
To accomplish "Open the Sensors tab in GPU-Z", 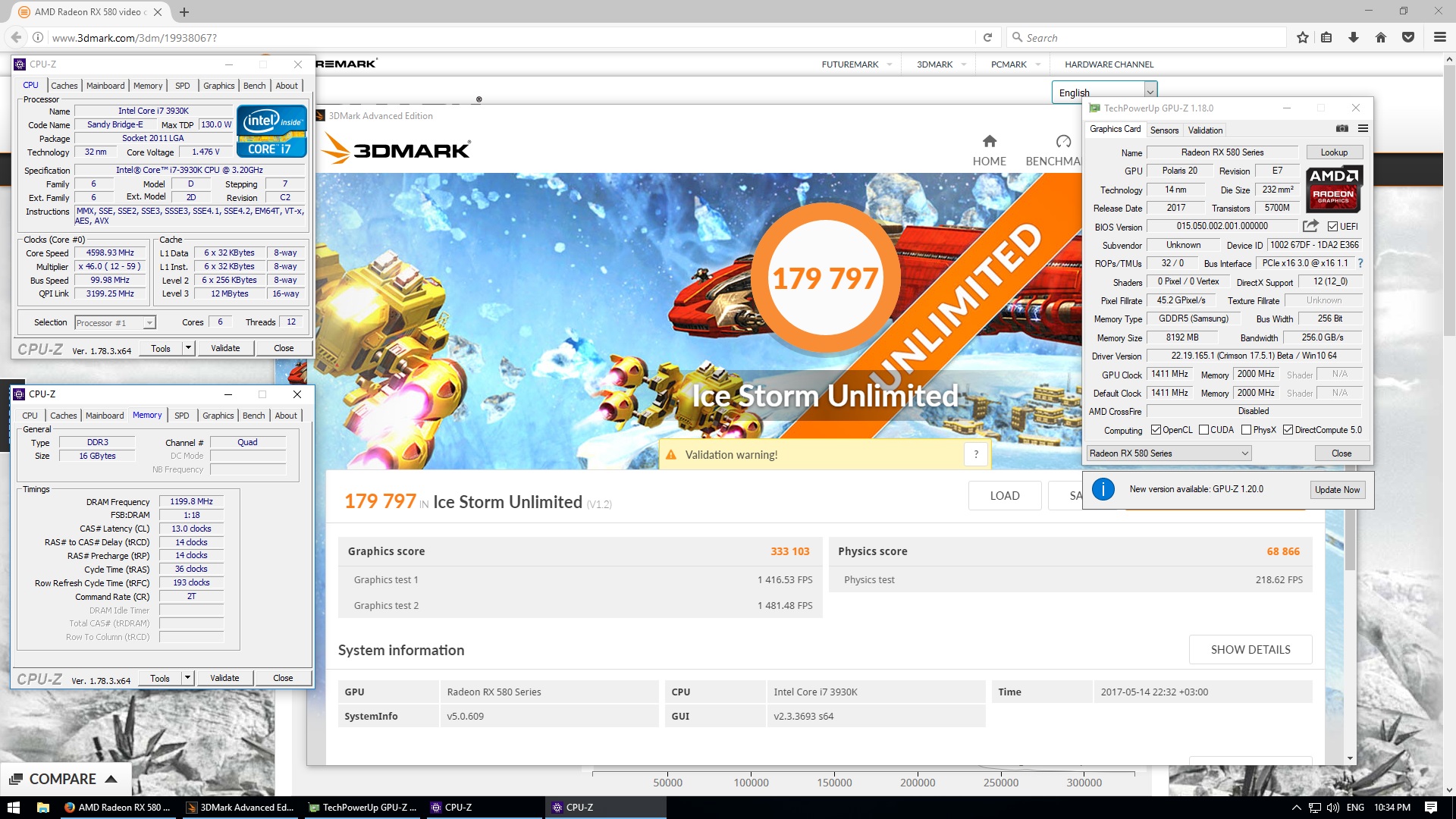I will (1164, 130).
